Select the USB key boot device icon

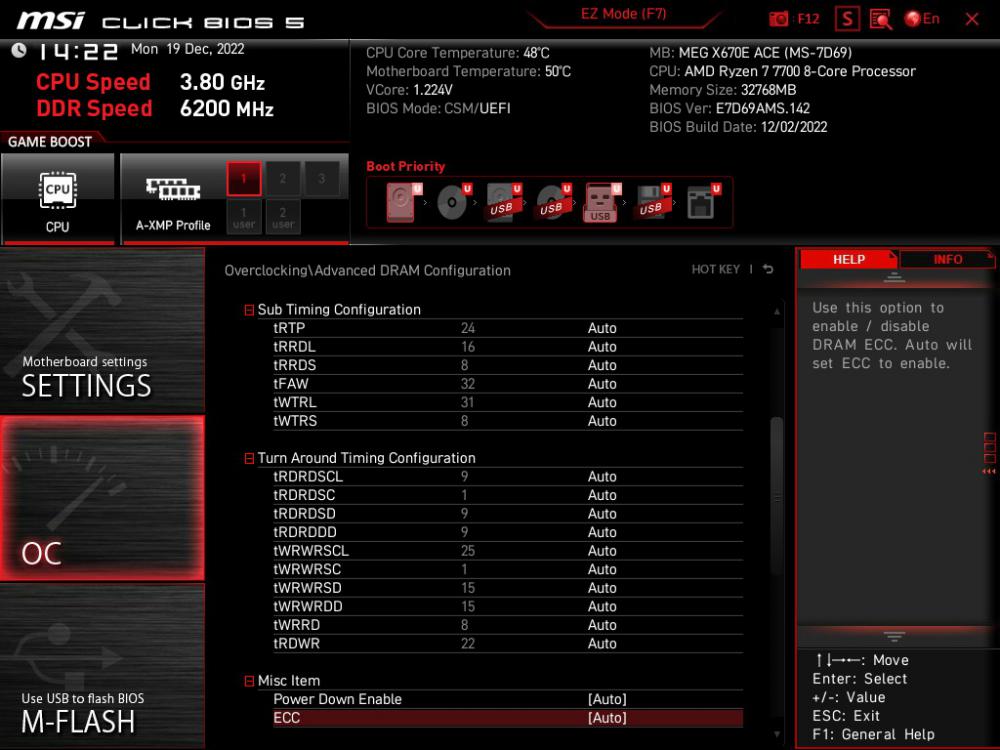pos(601,202)
